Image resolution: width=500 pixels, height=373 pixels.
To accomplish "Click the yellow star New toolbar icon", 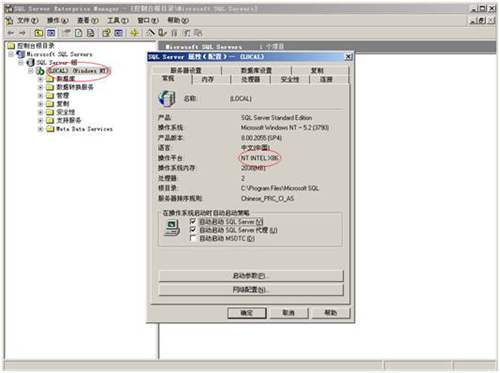I will click(x=134, y=33).
